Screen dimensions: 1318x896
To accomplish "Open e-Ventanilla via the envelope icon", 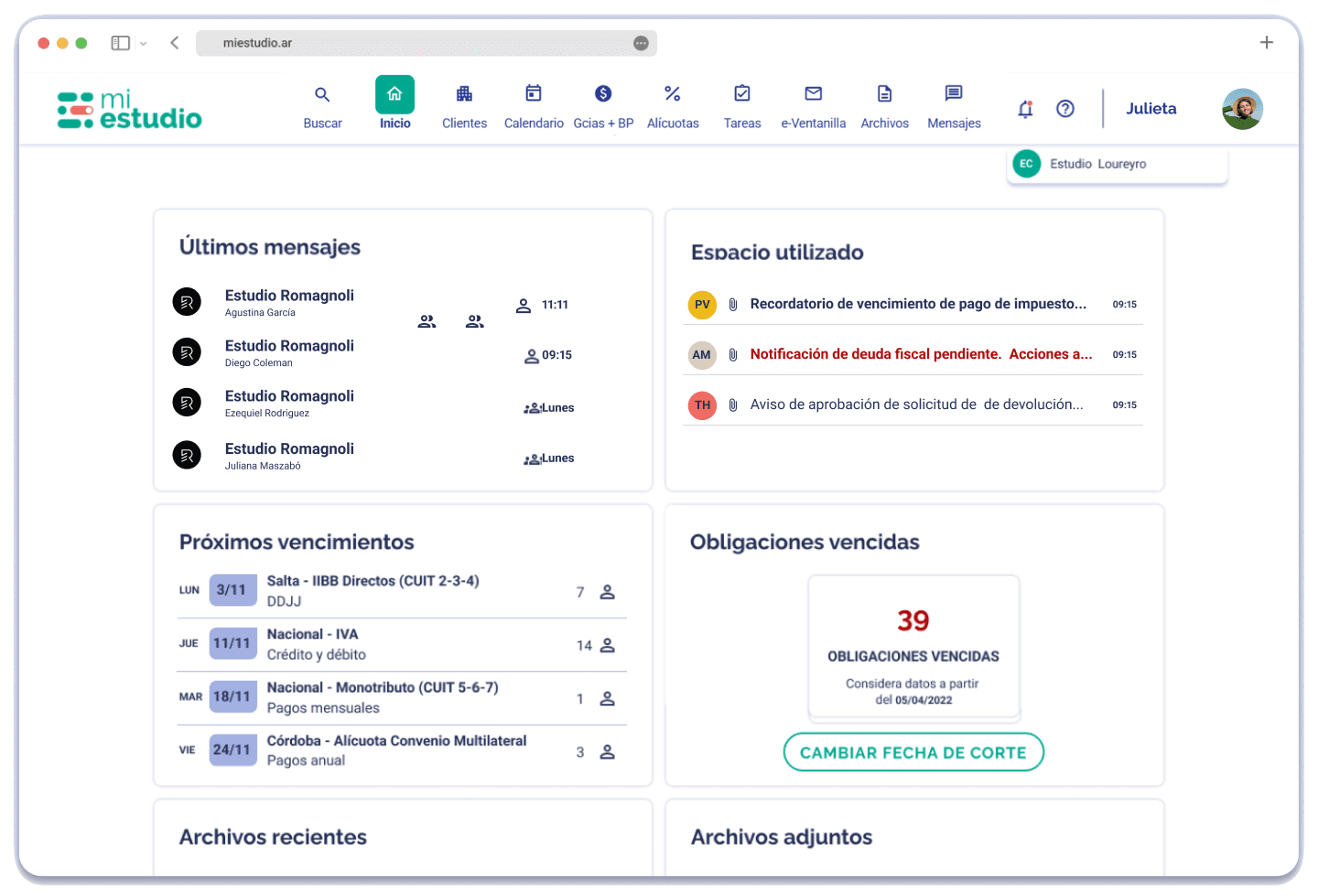I will coord(813,93).
